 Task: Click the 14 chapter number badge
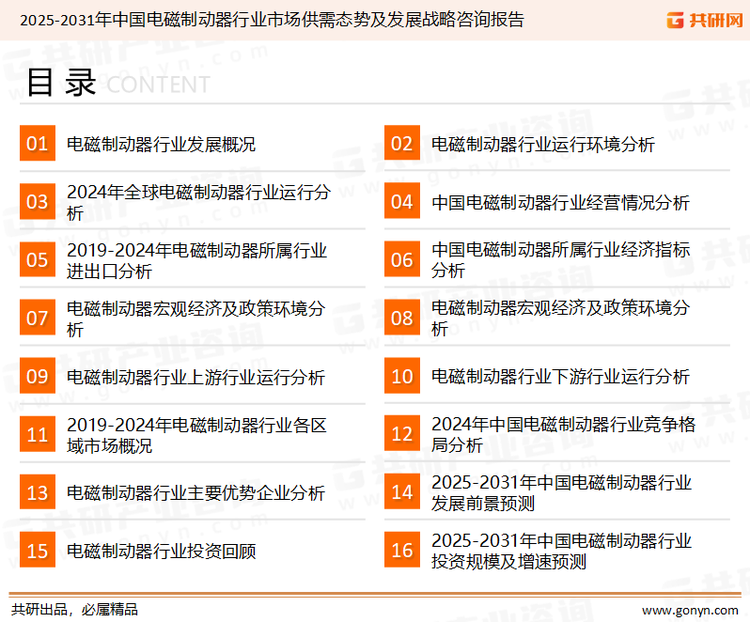(402, 492)
